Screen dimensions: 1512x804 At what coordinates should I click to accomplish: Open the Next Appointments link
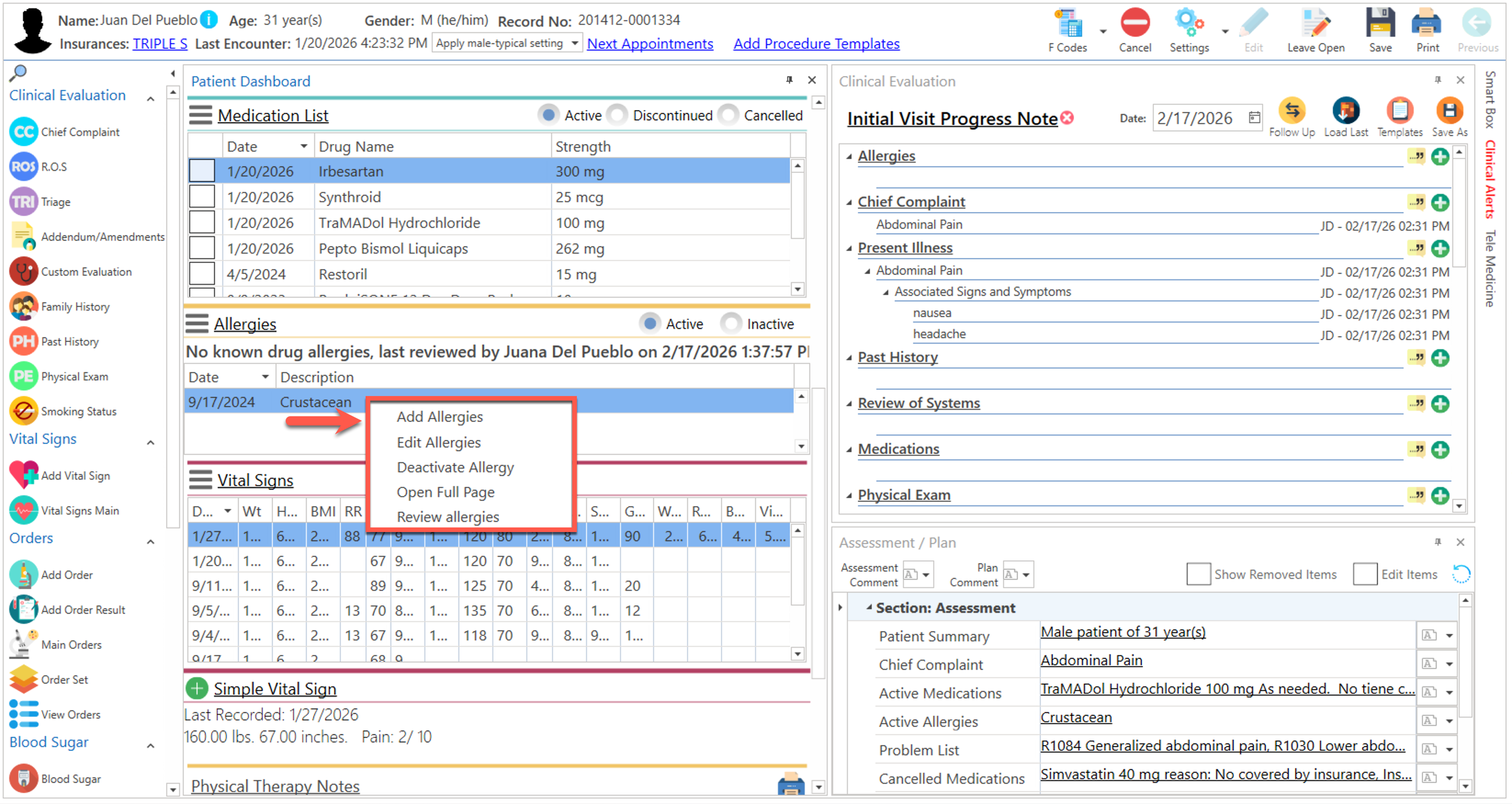coord(650,44)
